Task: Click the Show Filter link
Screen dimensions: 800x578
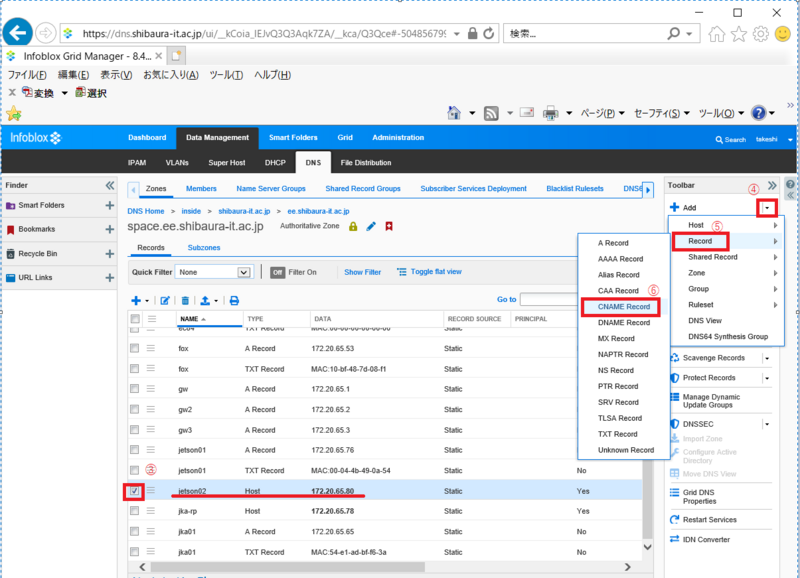Action: click(x=362, y=272)
